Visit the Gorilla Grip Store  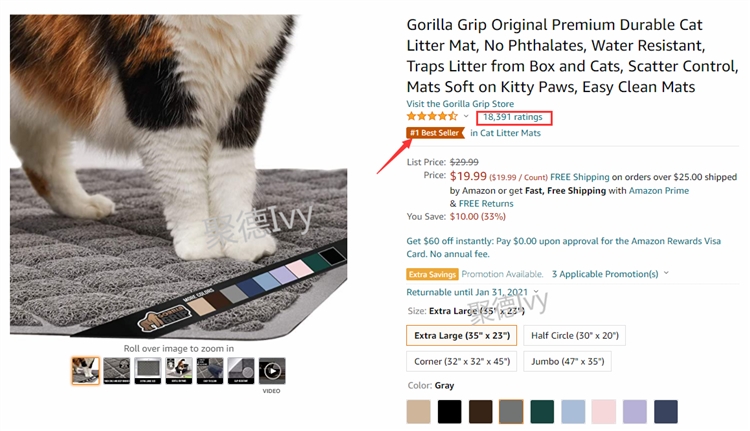pos(460,104)
